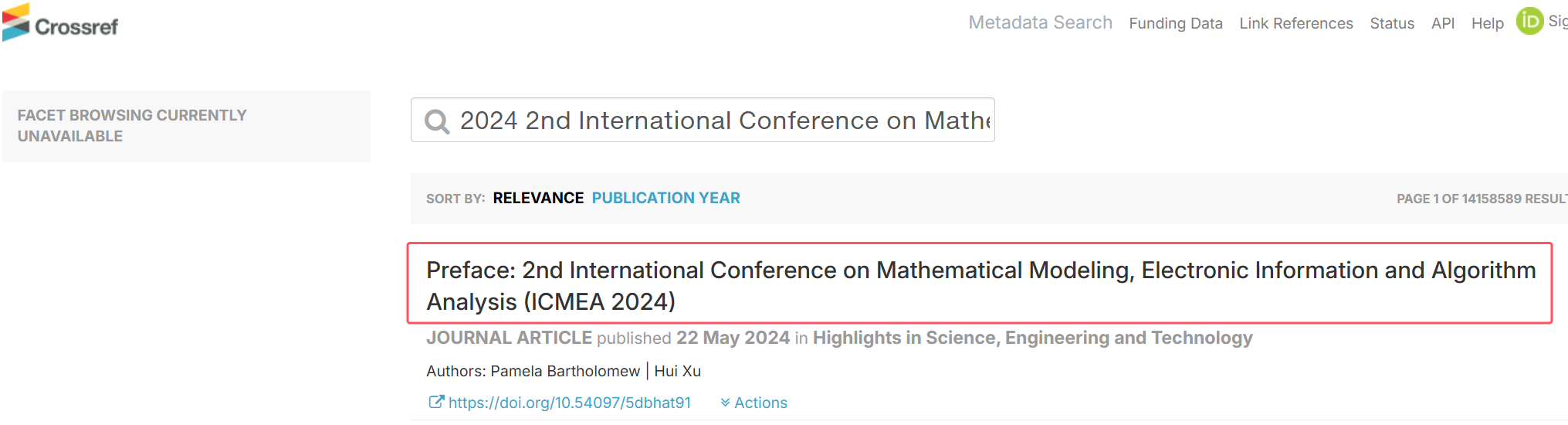Click the external link icon beside DOI
1568x425 pixels.
[x=436, y=402]
